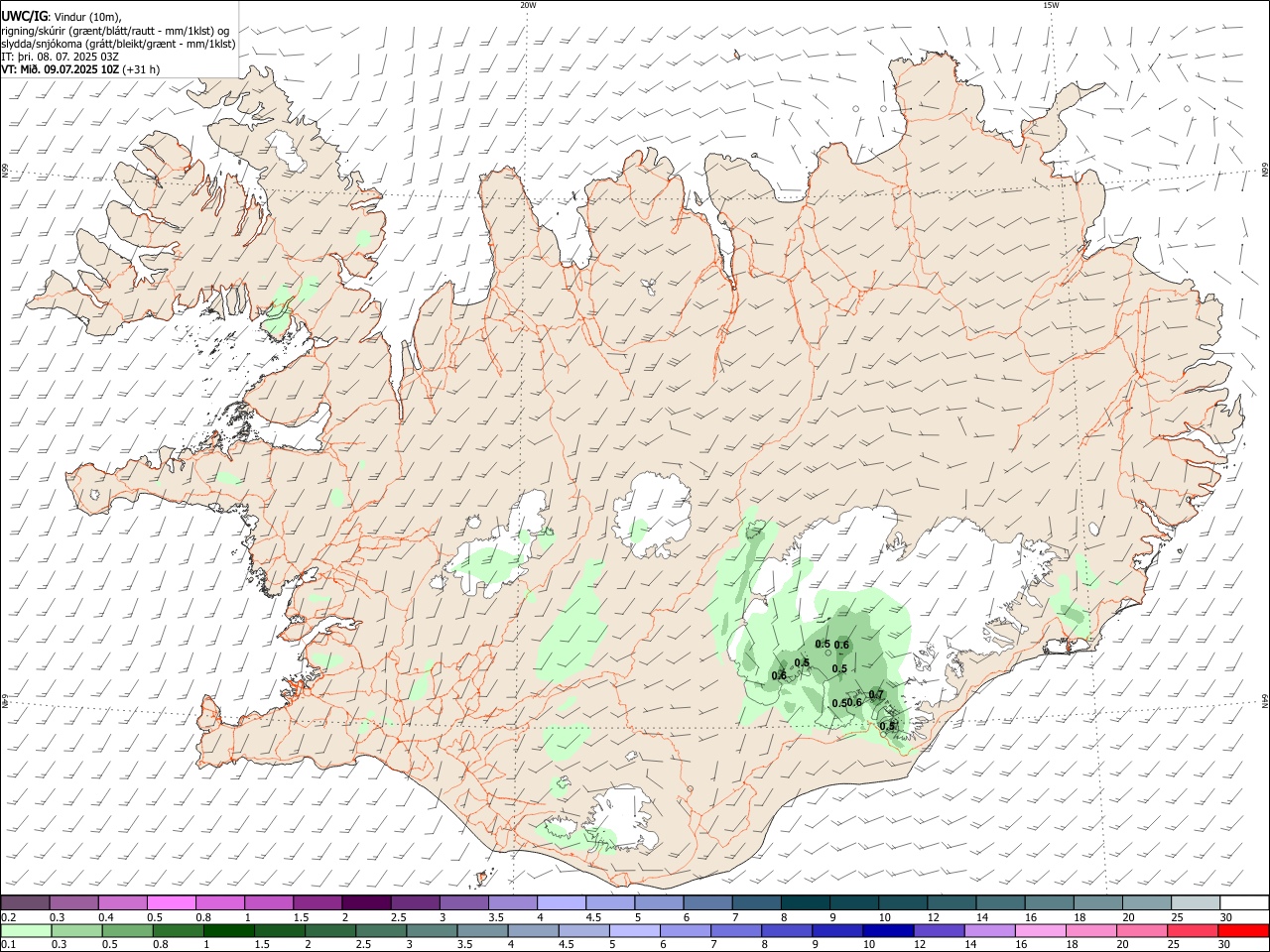Screen dimensions: 1270x952
Task: Pick the snow legend swatch between 0.4 and 0.5
Action: click(124, 903)
